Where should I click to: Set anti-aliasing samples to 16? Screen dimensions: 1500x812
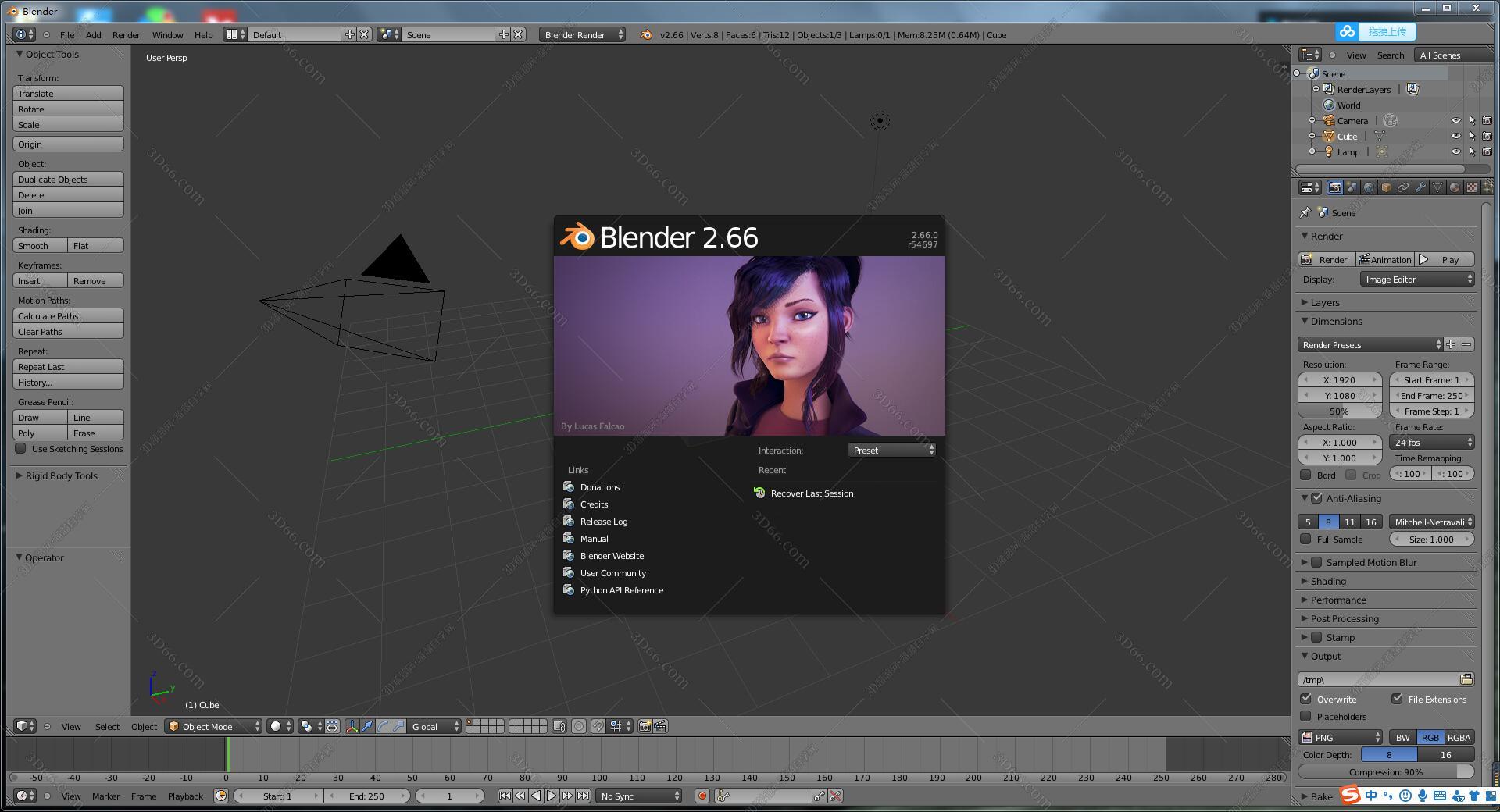point(1371,522)
